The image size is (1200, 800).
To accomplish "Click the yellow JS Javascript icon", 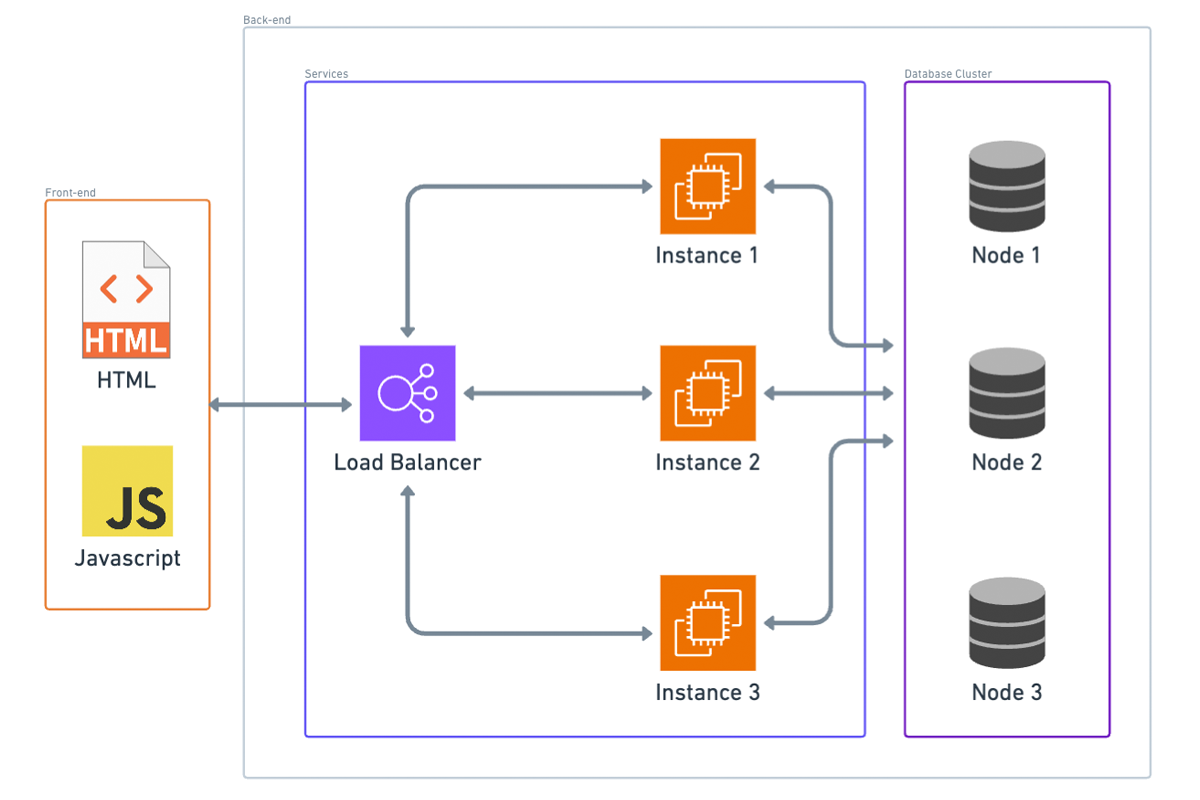I will point(127,491).
